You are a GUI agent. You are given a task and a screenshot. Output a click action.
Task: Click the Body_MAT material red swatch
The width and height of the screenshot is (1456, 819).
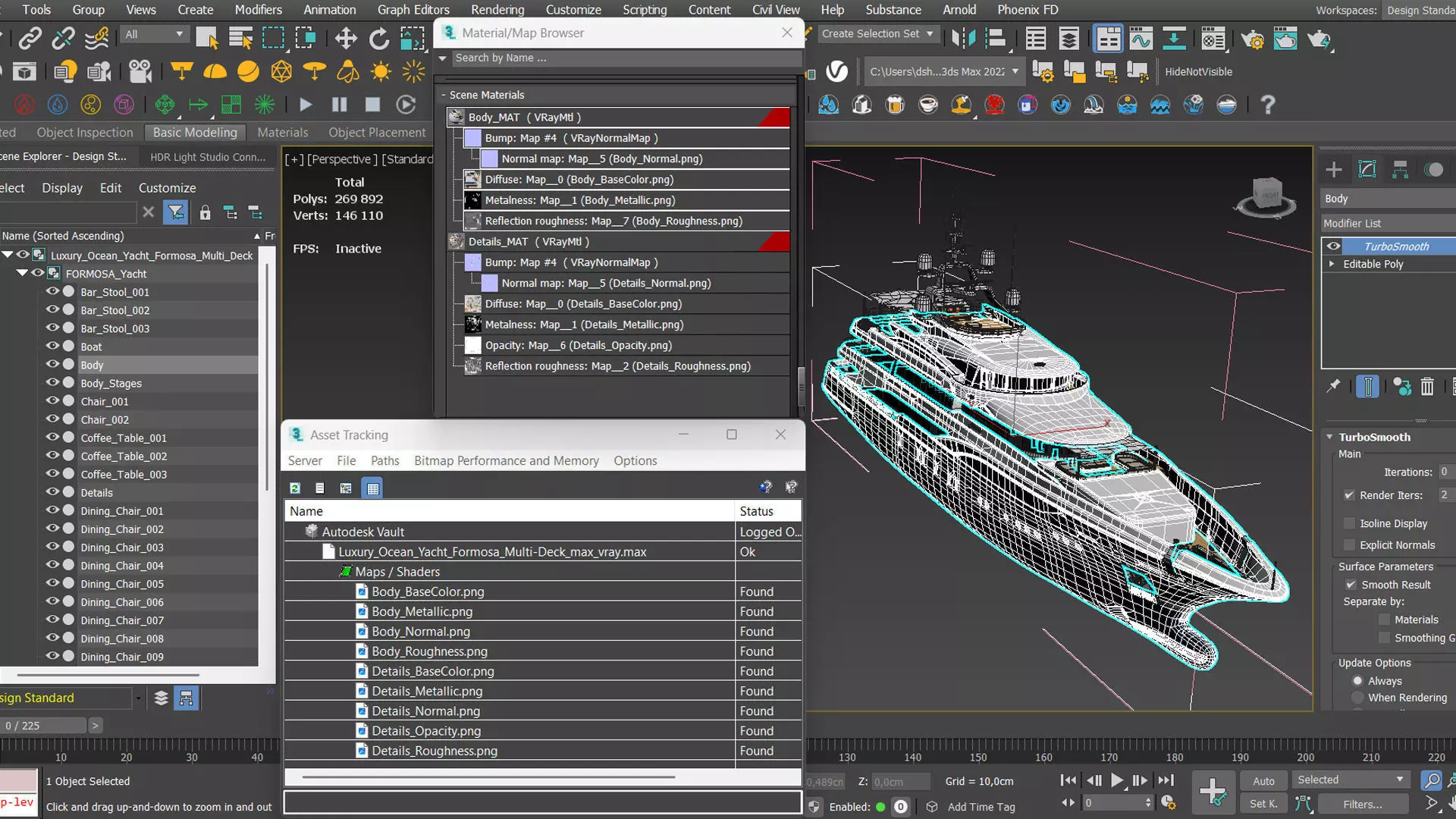[774, 117]
